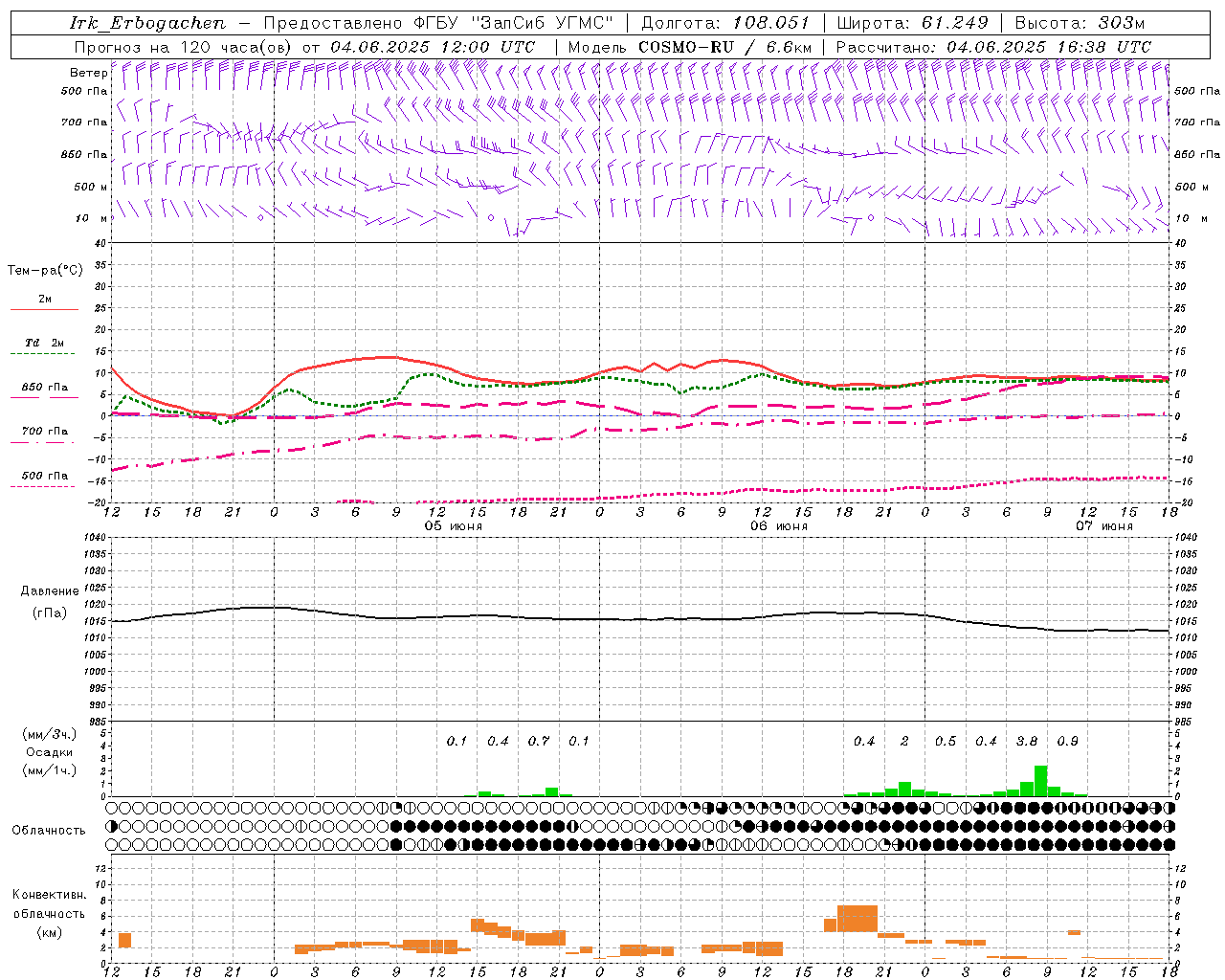This screenshot has height=980, width=1225.
Task: Click the hourly unit label "(мм/1ч.)"
Action: click(x=50, y=770)
